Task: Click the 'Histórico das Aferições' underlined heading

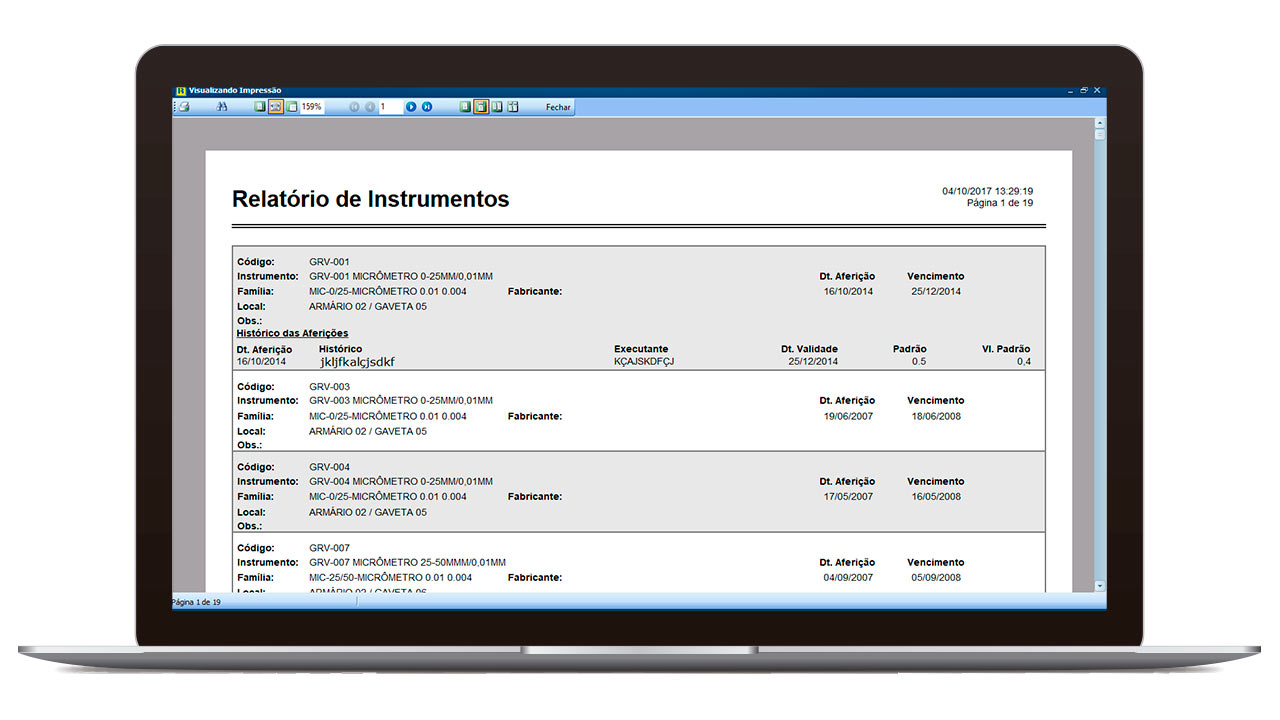Action: 292,333
